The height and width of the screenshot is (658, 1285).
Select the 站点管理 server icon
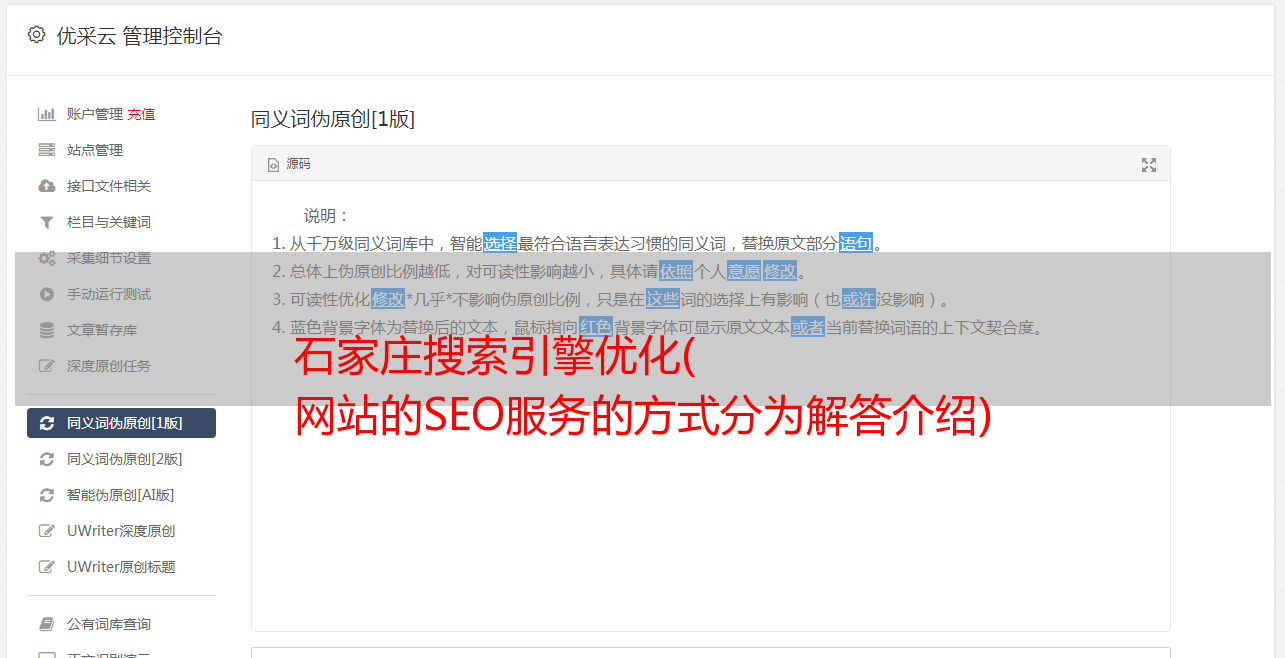point(46,150)
